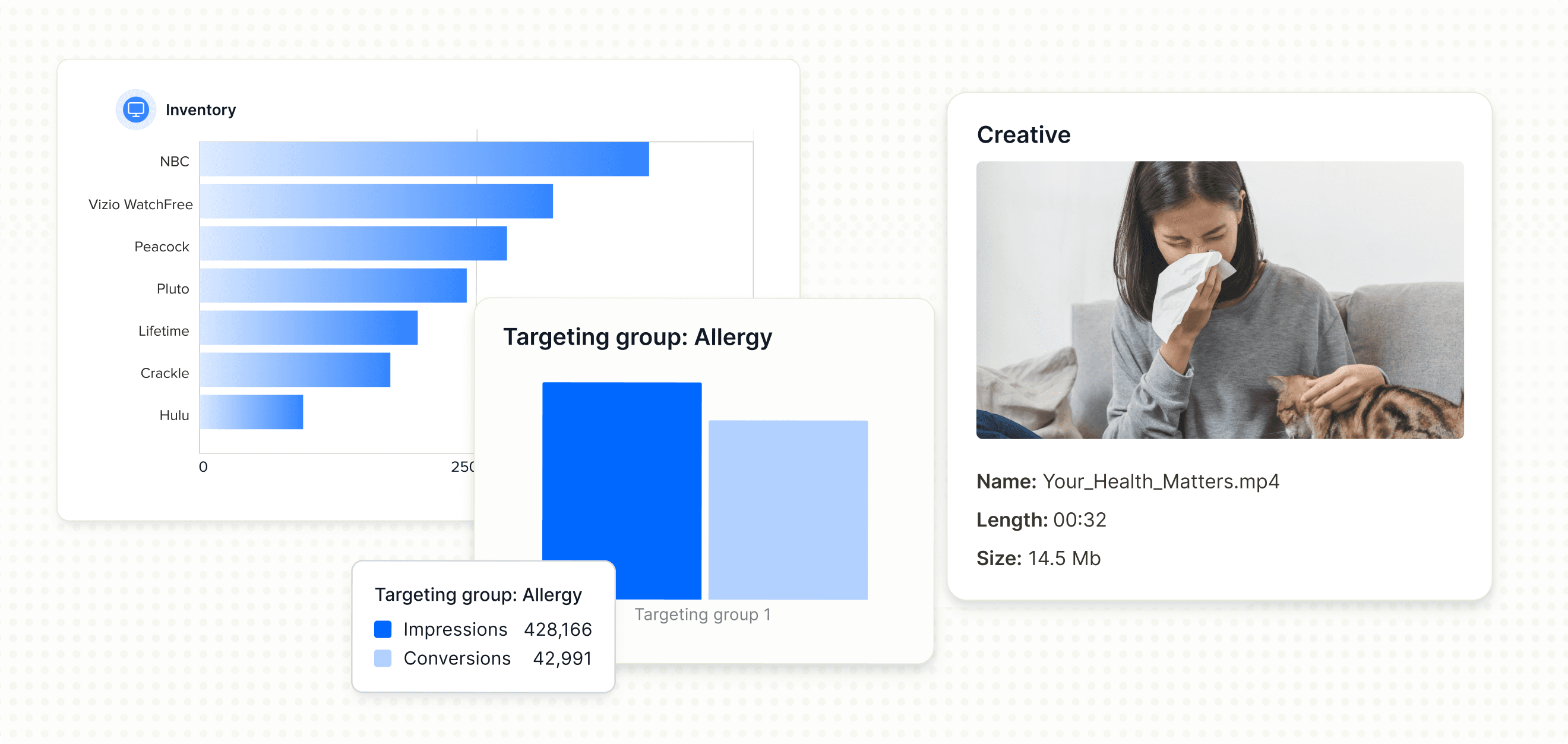The image size is (1568, 744).
Task: Click the Hulu inventory bar
Action: [251, 412]
